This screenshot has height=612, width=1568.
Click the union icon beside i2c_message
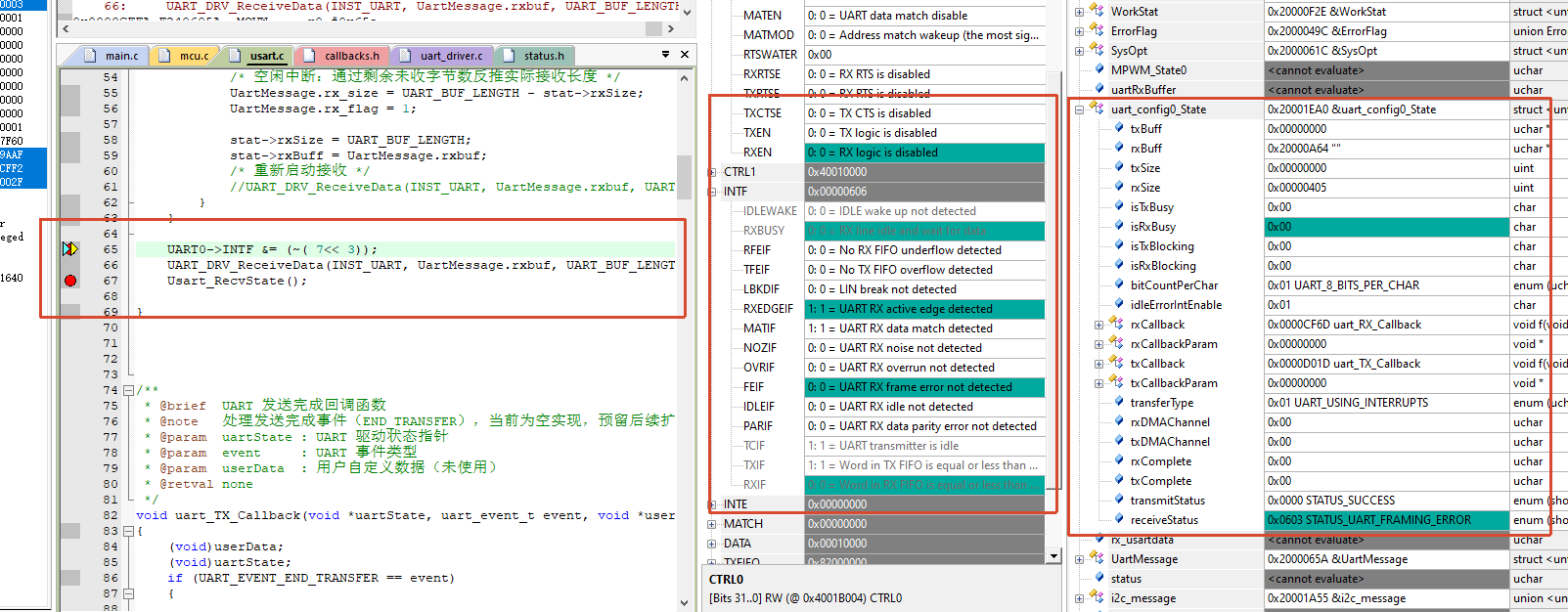coord(1097,598)
